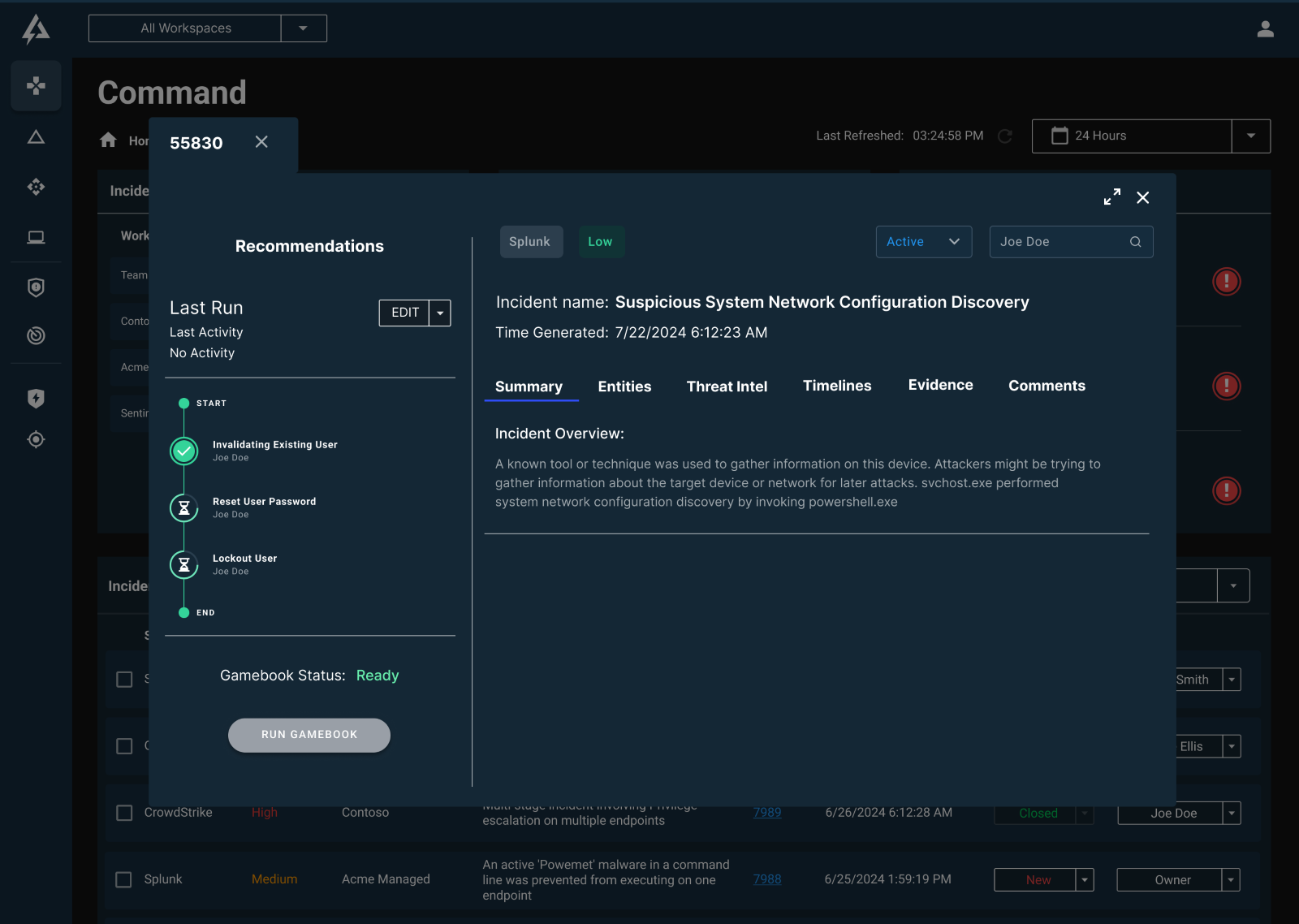
Task: Tick the checkbox left of Smith row
Action: [x=124, y=680]
